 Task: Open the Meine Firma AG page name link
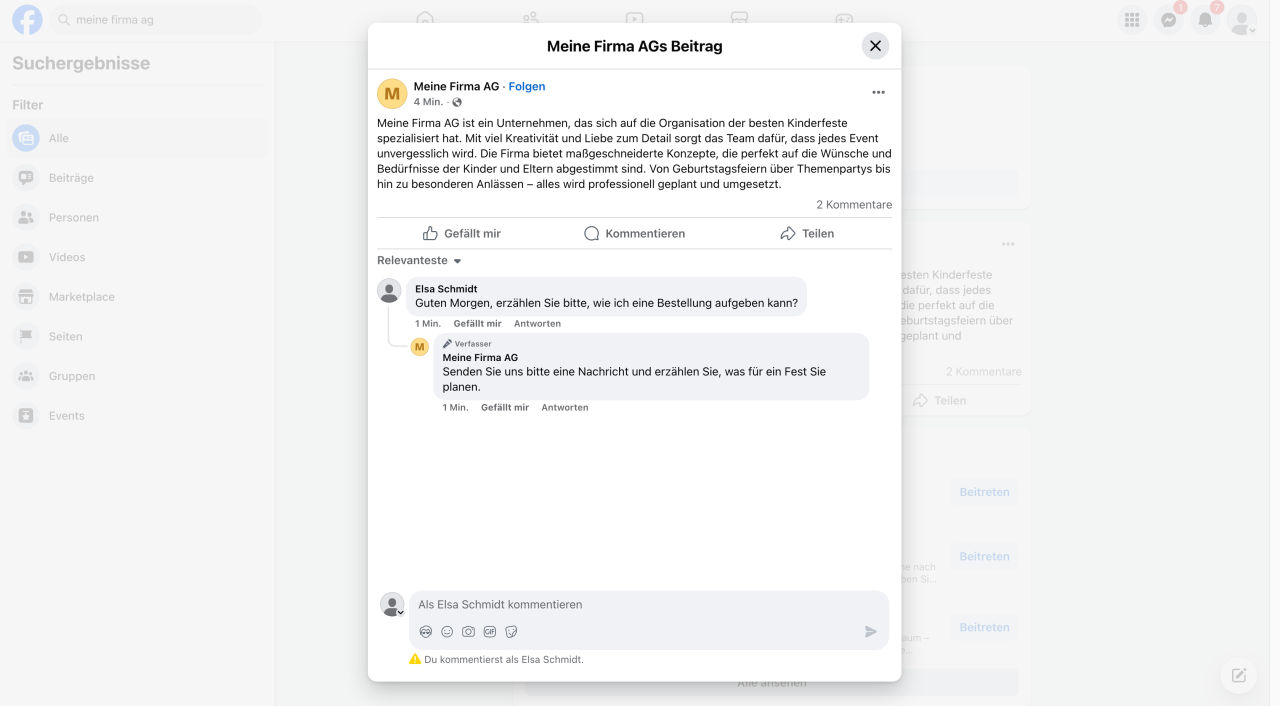[456, 87]
